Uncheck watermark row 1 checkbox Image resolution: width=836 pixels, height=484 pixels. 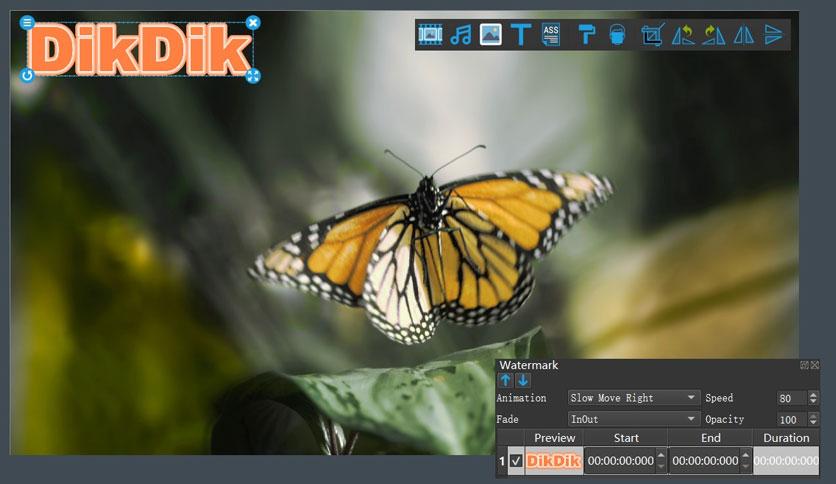click(516, 461)
